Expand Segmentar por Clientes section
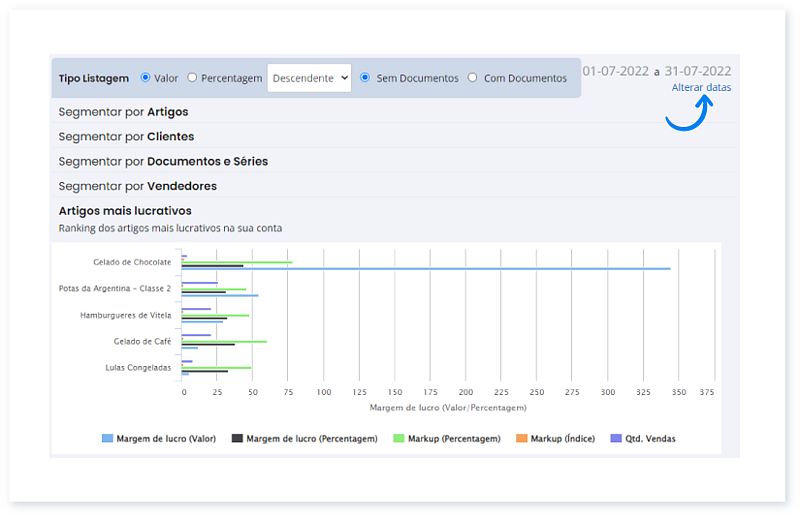The width and height of the screenshot is (800, 517). coord(126,136)
